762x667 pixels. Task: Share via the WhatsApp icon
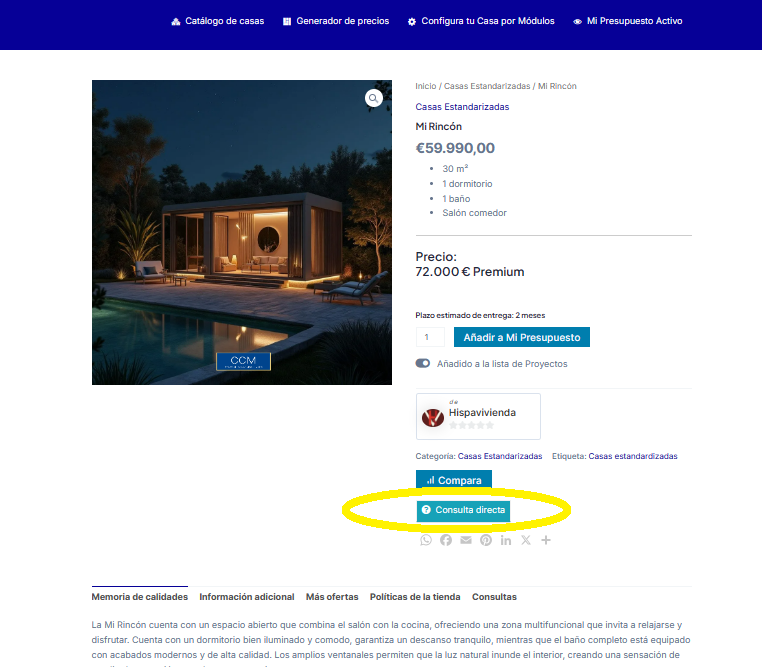pos(426,540)
